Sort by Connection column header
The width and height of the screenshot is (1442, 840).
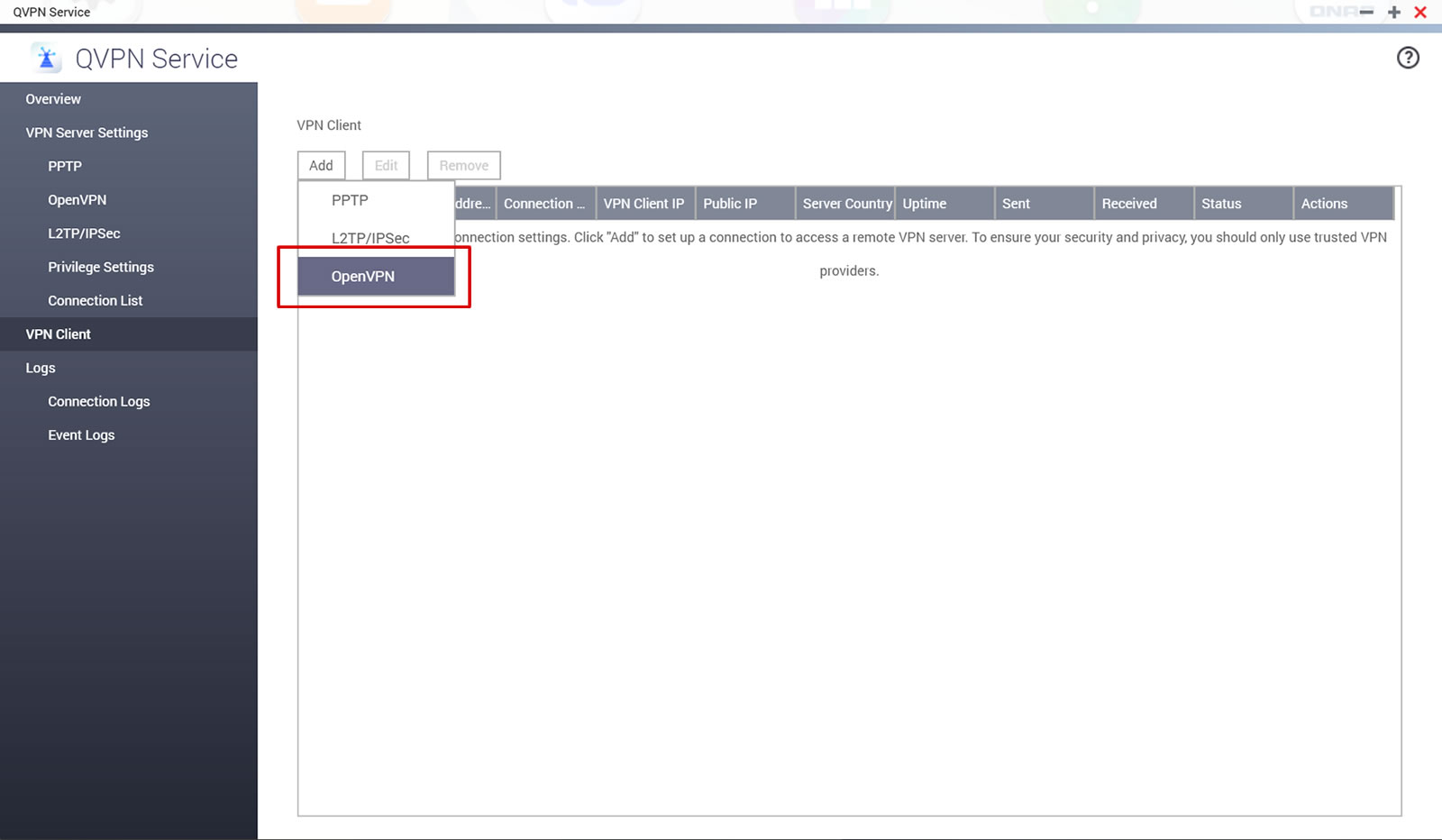545,204
